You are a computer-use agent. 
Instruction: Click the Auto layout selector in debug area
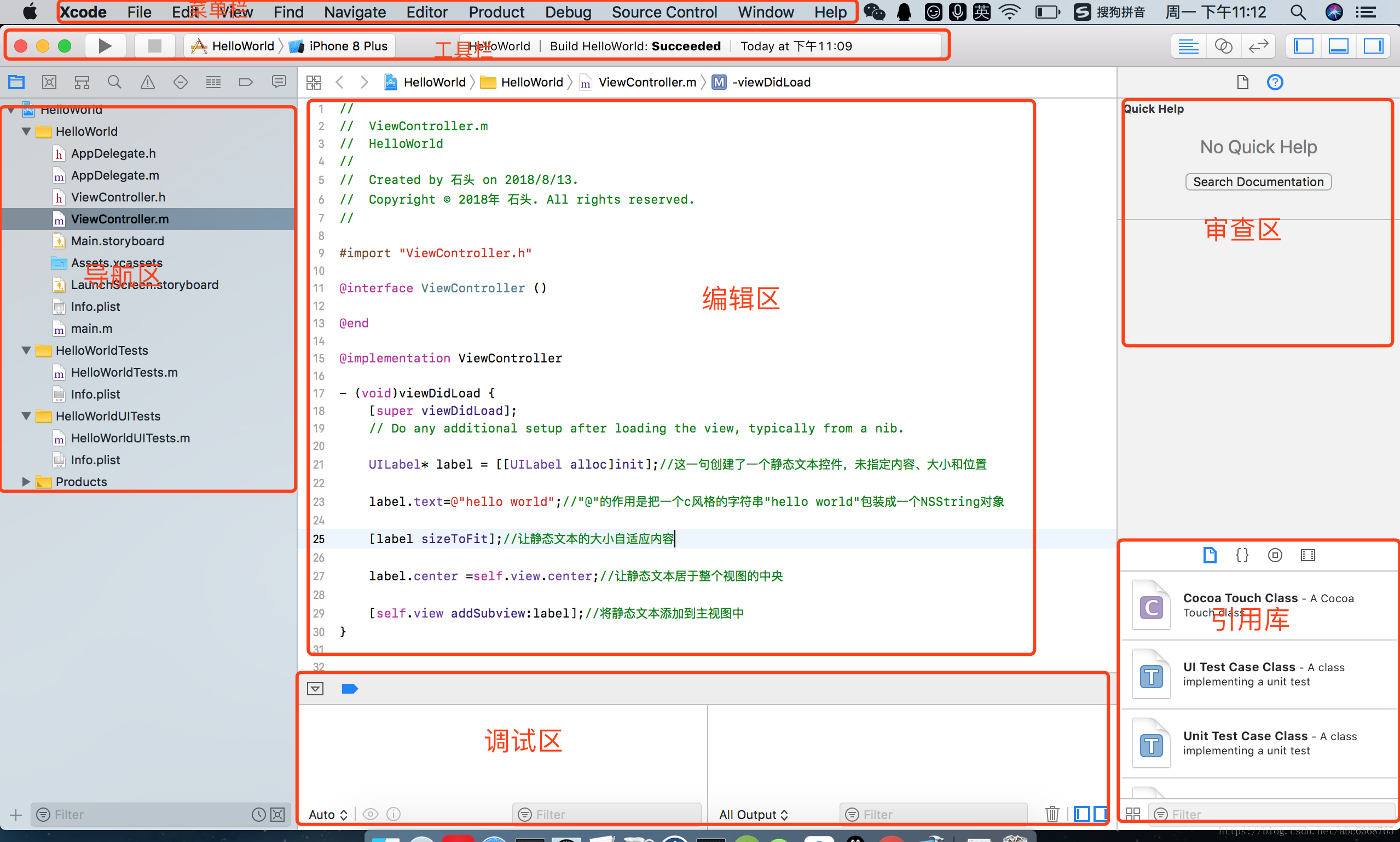[331, 814]
